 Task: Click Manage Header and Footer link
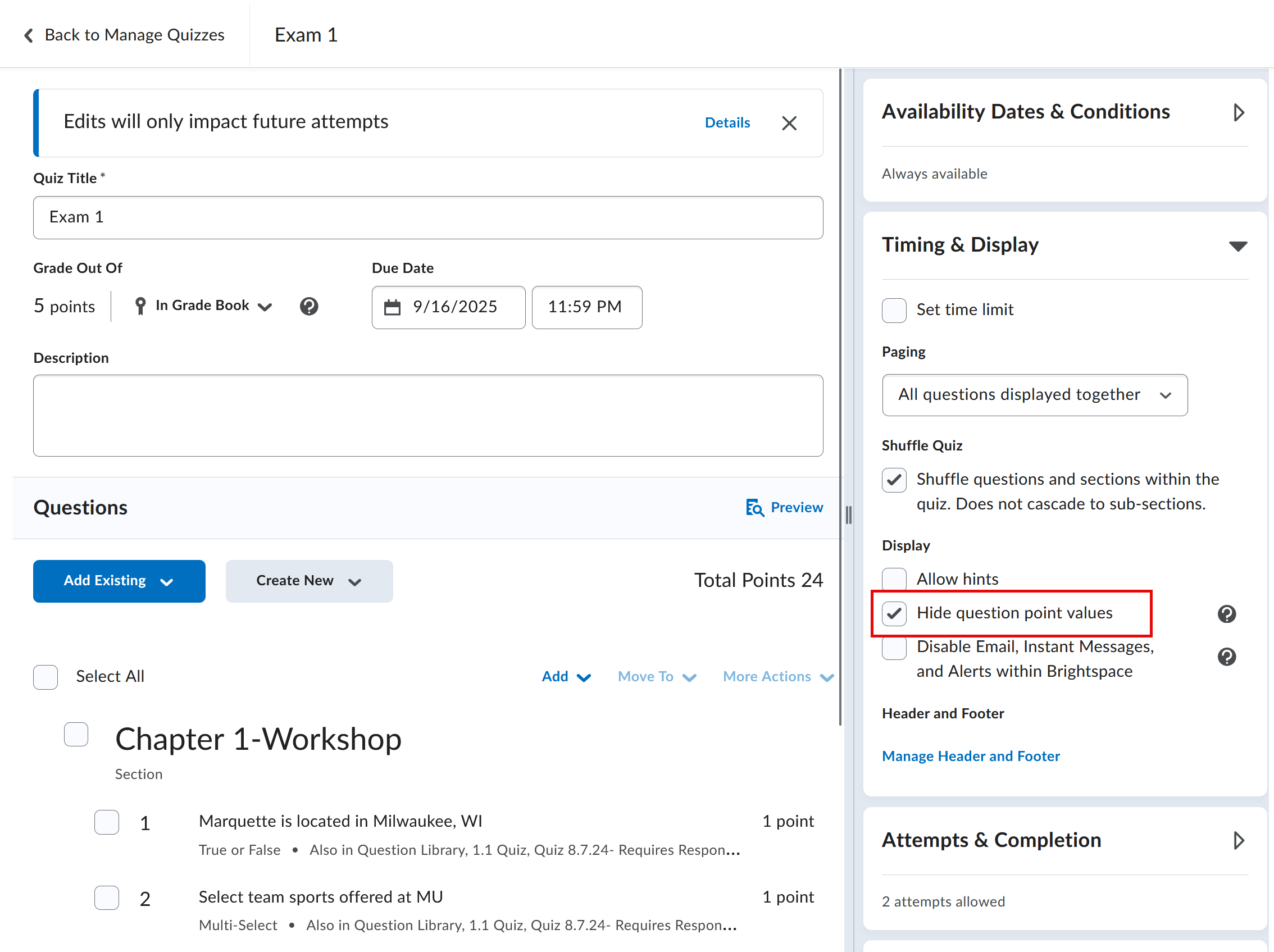971,755
